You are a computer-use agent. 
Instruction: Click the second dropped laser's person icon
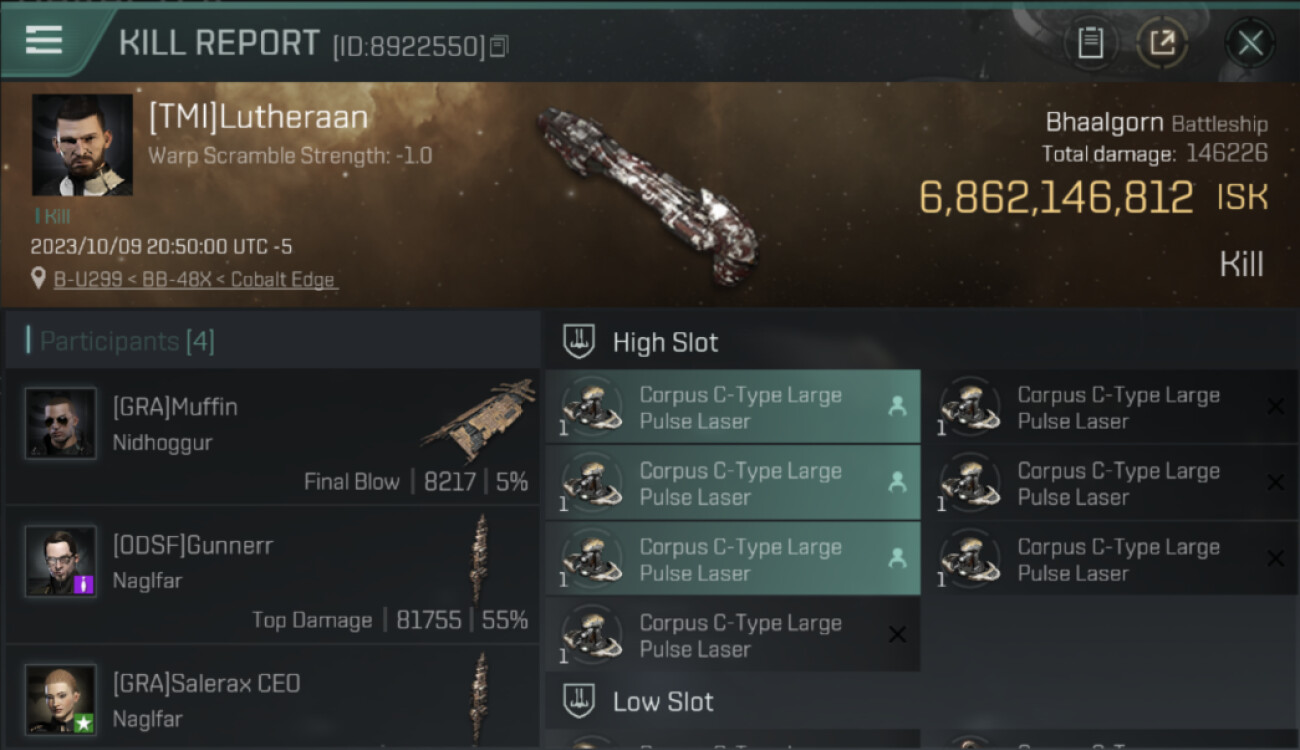[896, 482]
